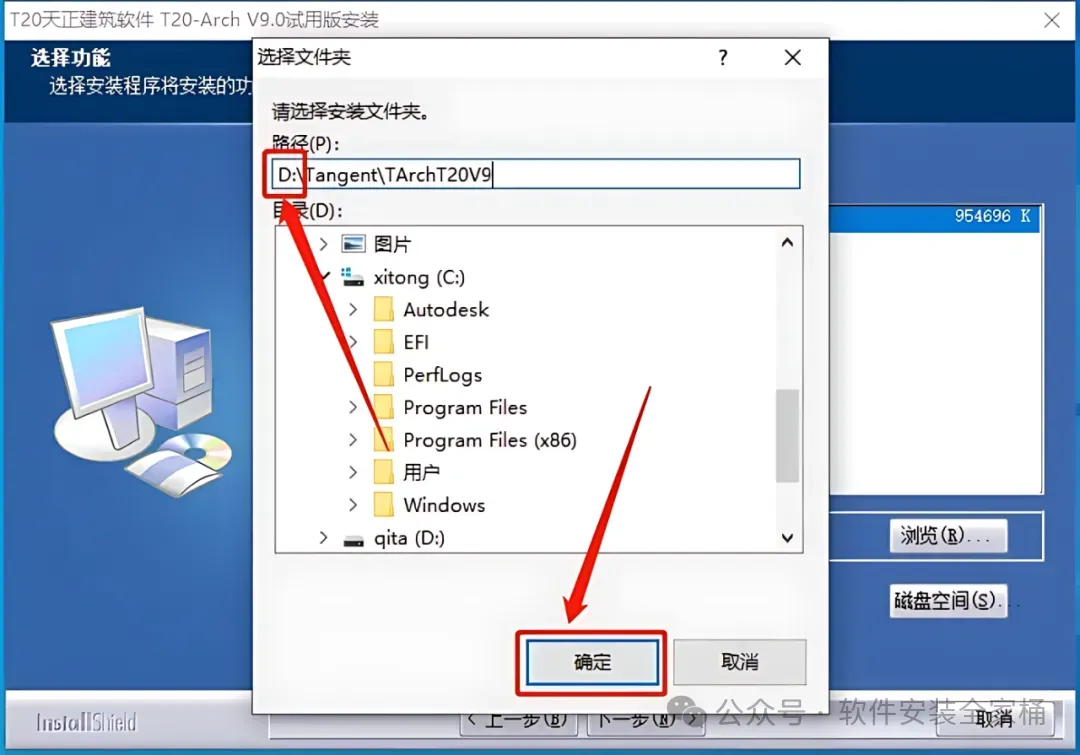
Task: Close the 选择文件夹 dialog
Action: (x=793, y=57)
